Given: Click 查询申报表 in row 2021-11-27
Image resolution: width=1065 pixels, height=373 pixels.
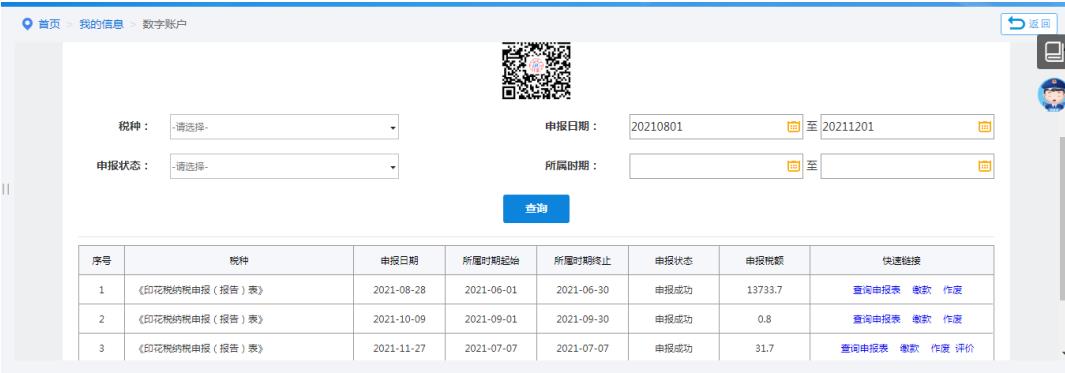Looking at the screenshot, I should coord(864,349).
